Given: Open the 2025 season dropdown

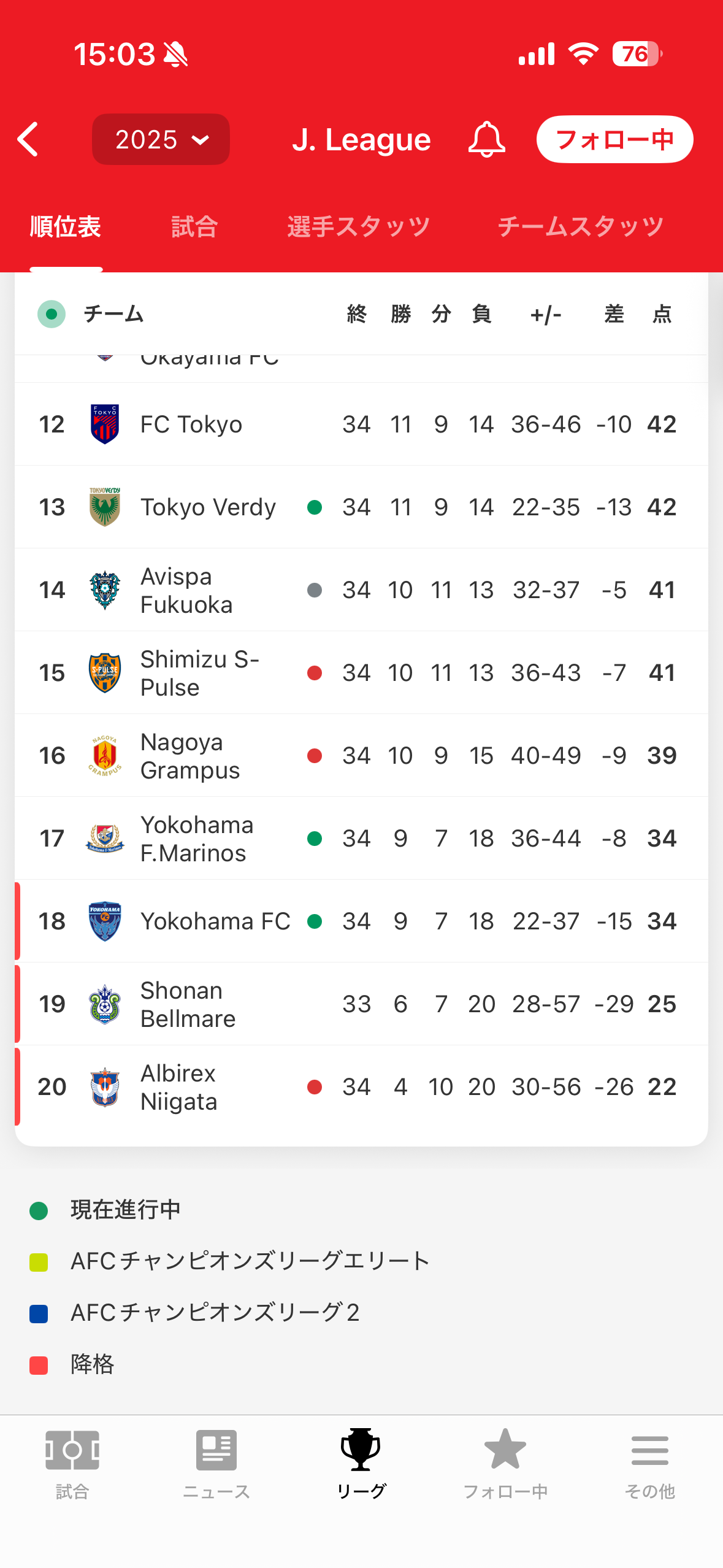Looking at the screenshot, I should 161,139.
